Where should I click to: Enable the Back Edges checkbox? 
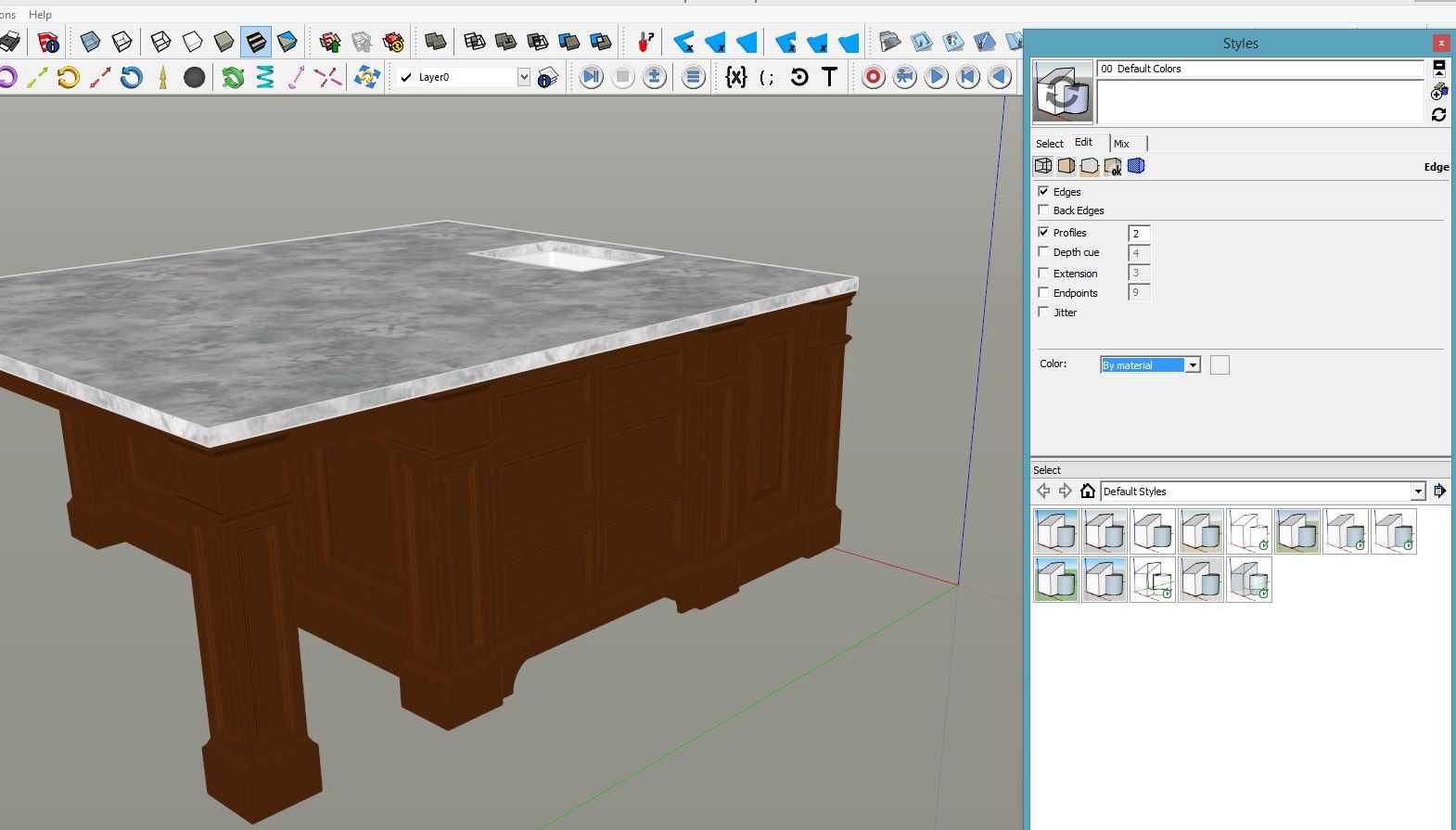[x=1043, y=211]
